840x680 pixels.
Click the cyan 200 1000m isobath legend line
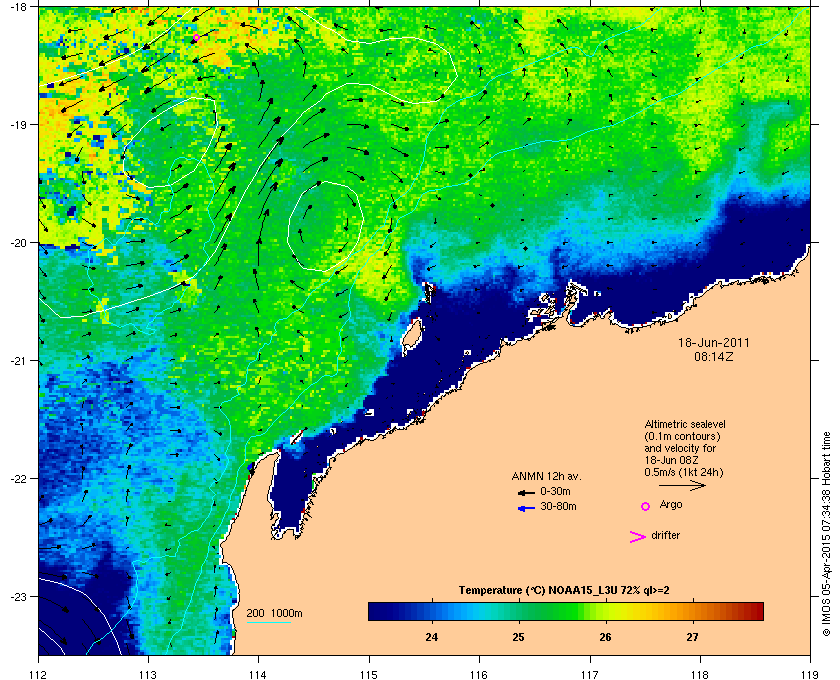coord(268,622)
